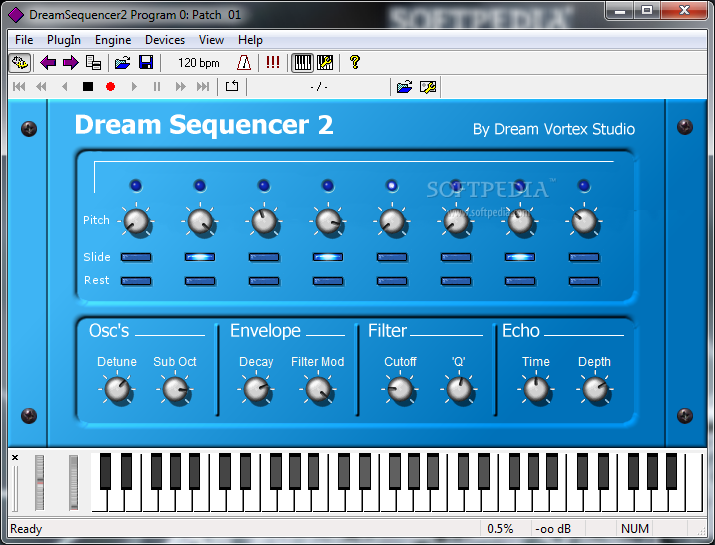Image resolution: width=715 pixels, height=545 pixels.
Task: Go to next program with purple right arrow
Action: click(x=71, y=62)
